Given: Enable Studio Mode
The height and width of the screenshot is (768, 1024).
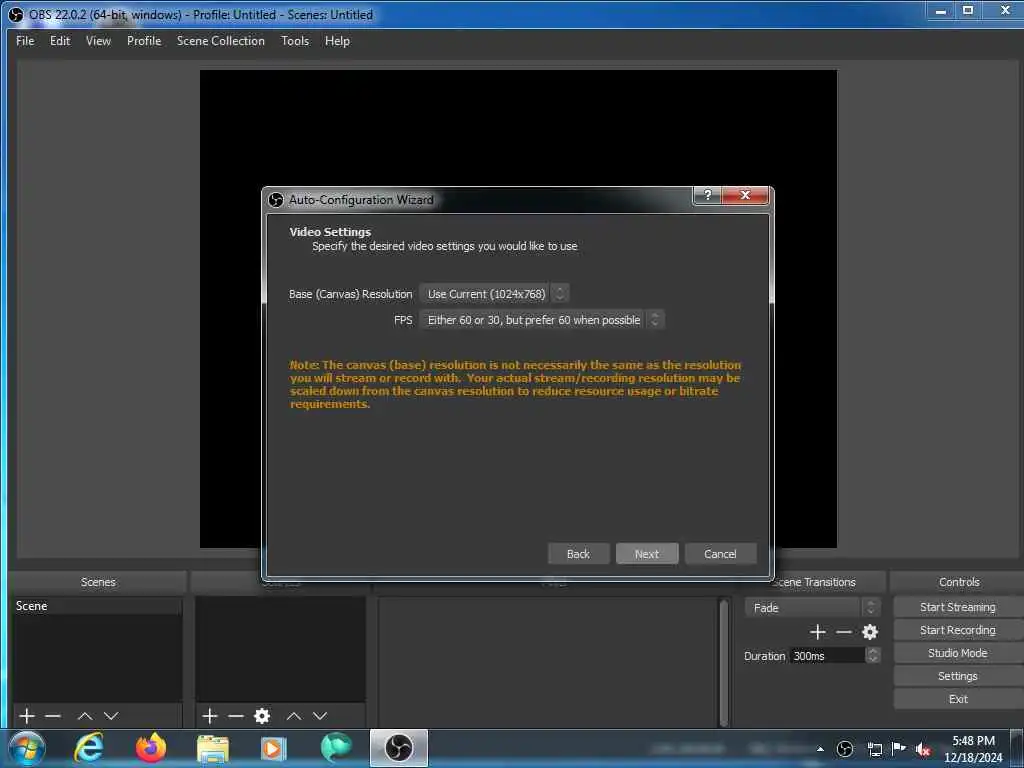Looking at the screenshot, I should tap(958, 653).
